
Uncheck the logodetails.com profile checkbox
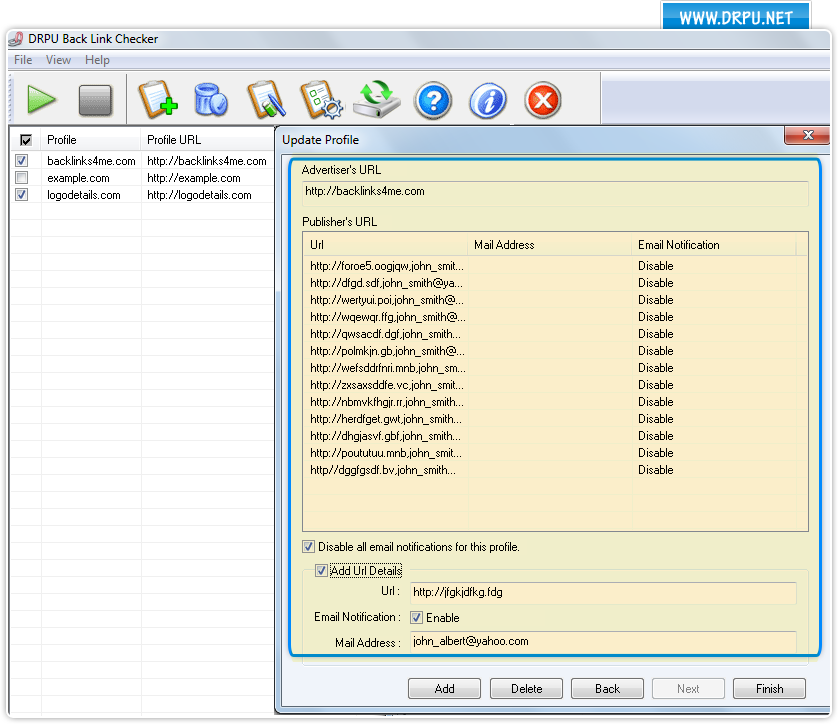tap(21, 194)
